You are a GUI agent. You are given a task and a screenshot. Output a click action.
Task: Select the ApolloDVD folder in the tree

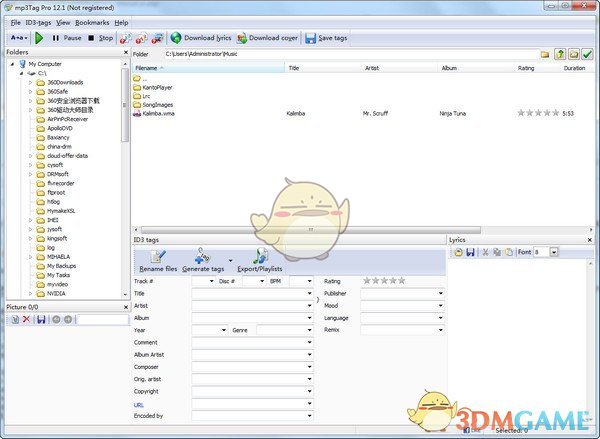(60, 128)
